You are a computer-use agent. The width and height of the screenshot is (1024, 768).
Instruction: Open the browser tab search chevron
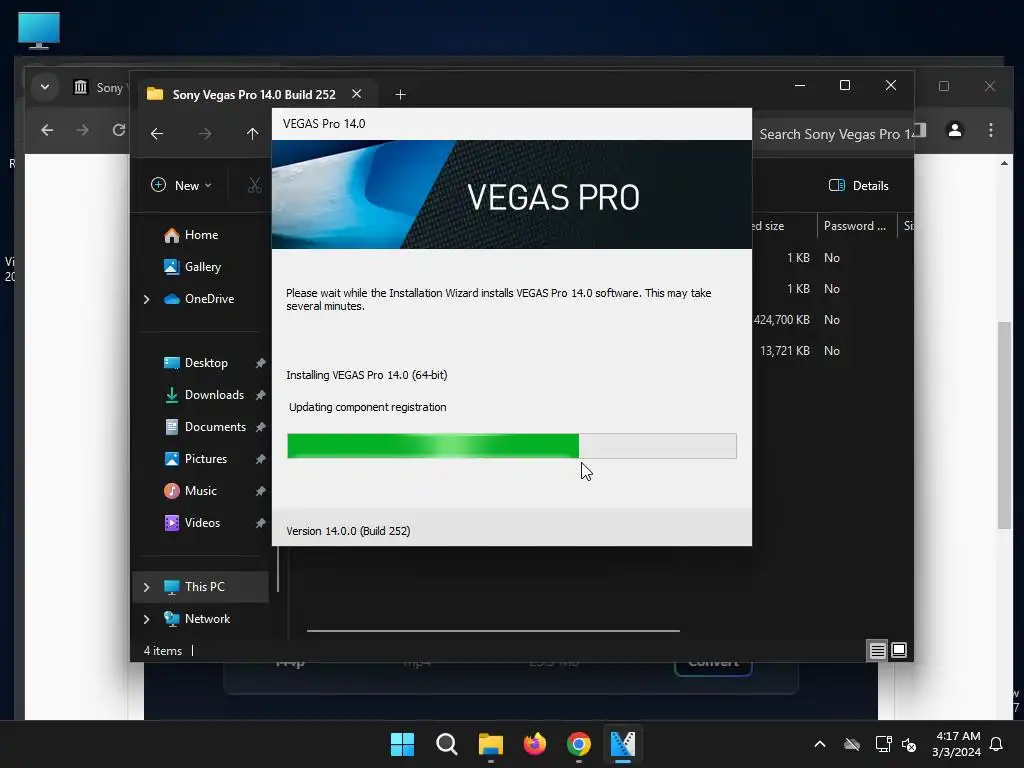click(x=45, y=87)
